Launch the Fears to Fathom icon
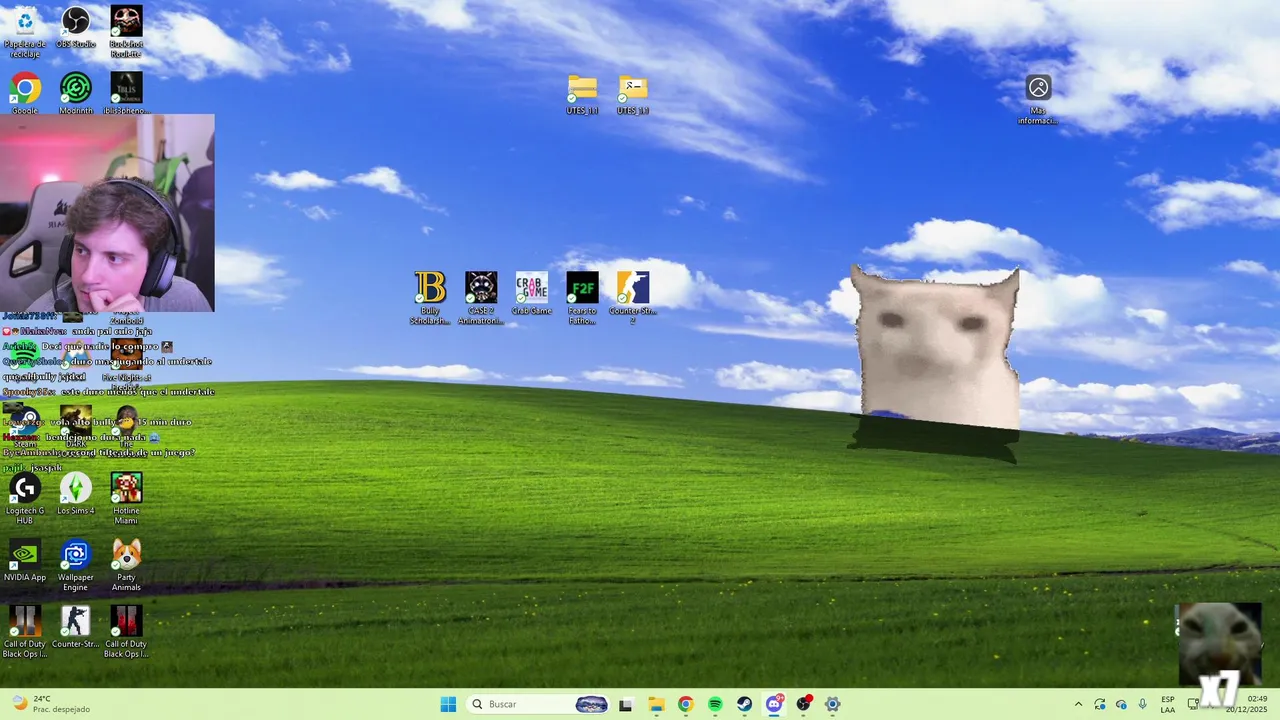Screen dimensions: 1280x720 (582, 297)
